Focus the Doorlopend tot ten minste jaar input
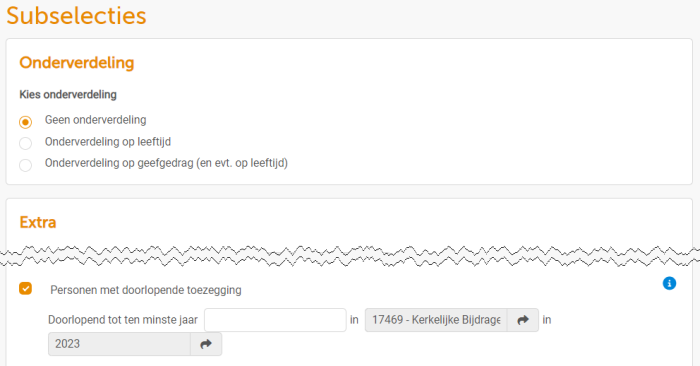The width and height of the screenshot is (700, 366). coord(275,320)
